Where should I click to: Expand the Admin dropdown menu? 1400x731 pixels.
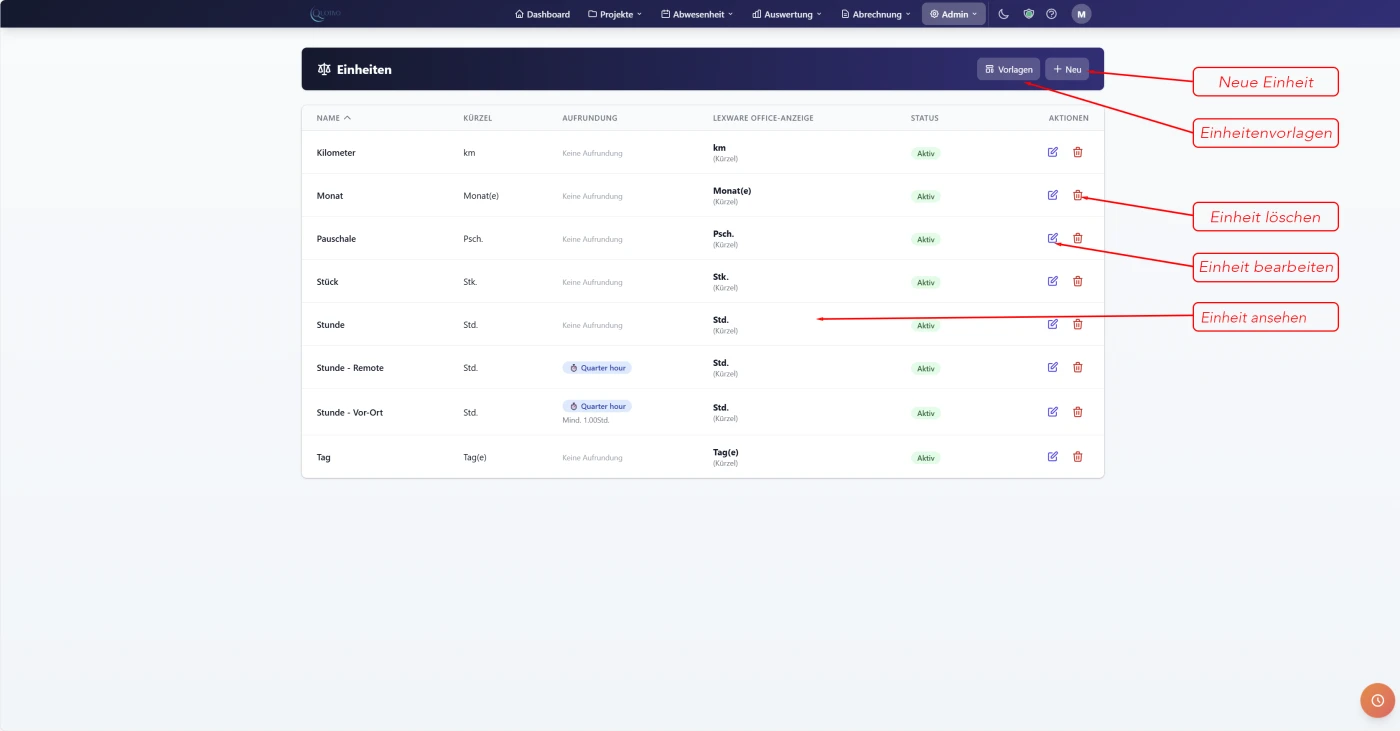point(953,14)
